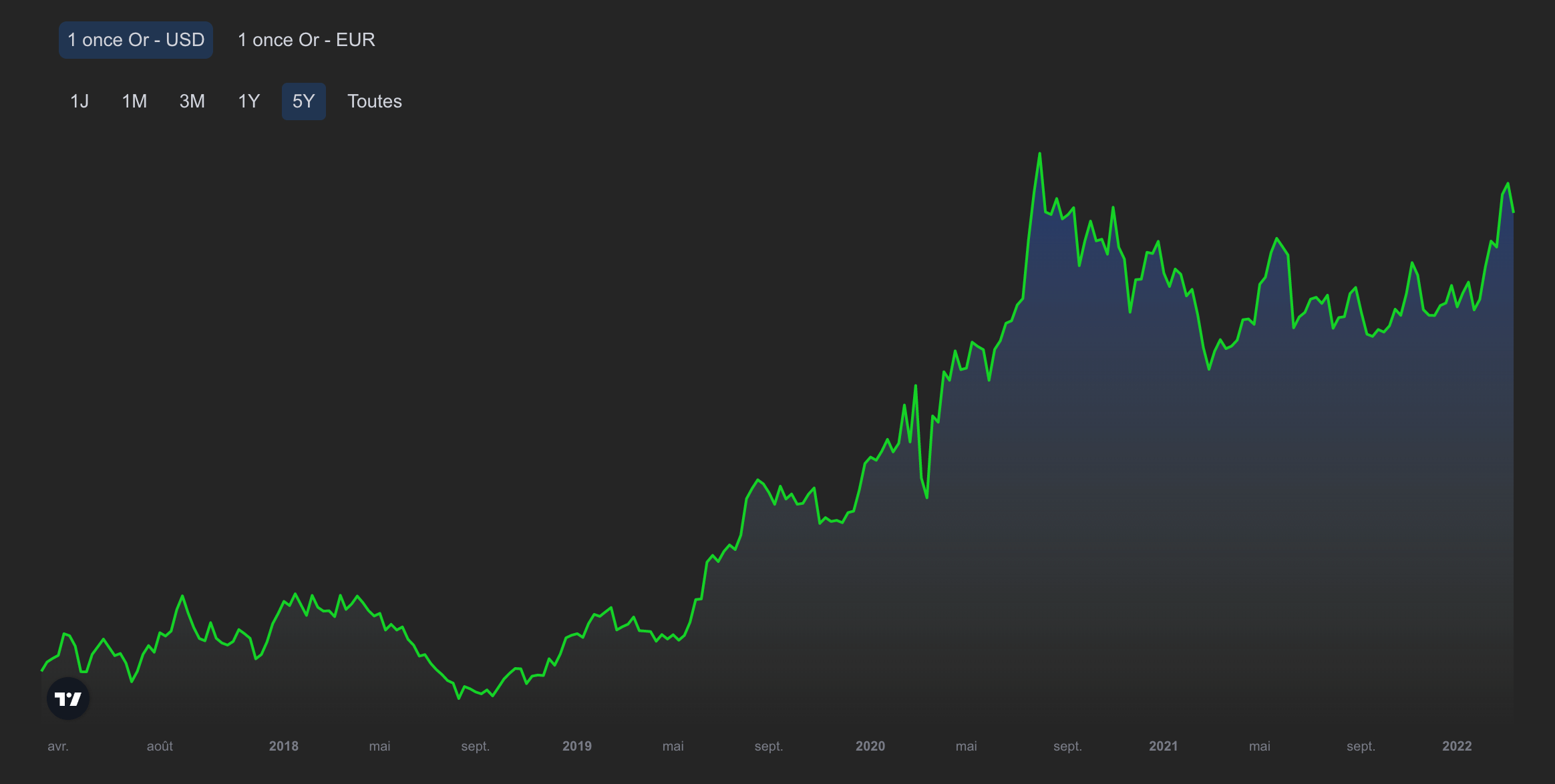Choose the 1M time range
Screen dimensions: 1555x784
pyautogui.click(x=134, y=102)
